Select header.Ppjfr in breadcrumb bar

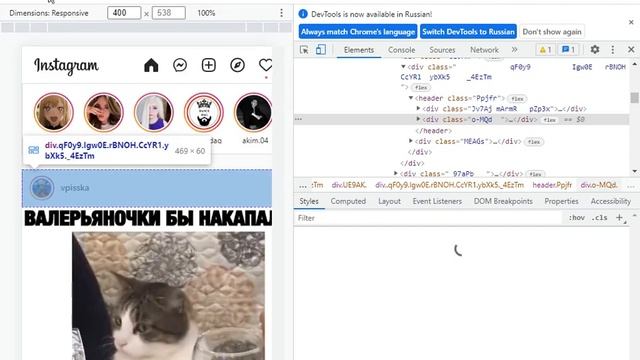click(552, 185)
